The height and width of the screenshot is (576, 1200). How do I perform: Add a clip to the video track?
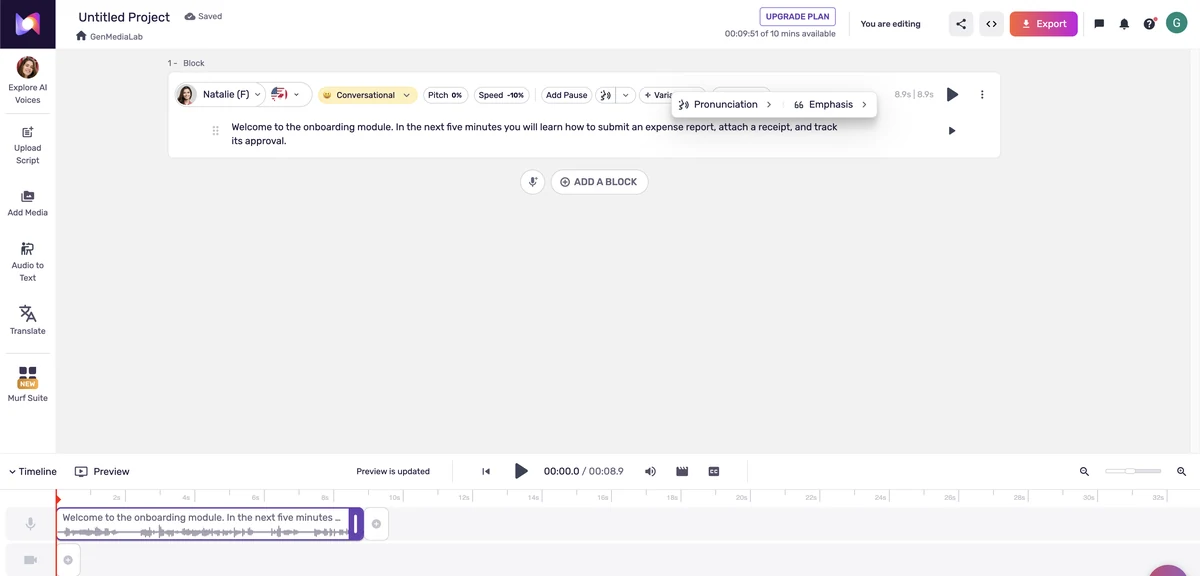[x=68, y=560]
